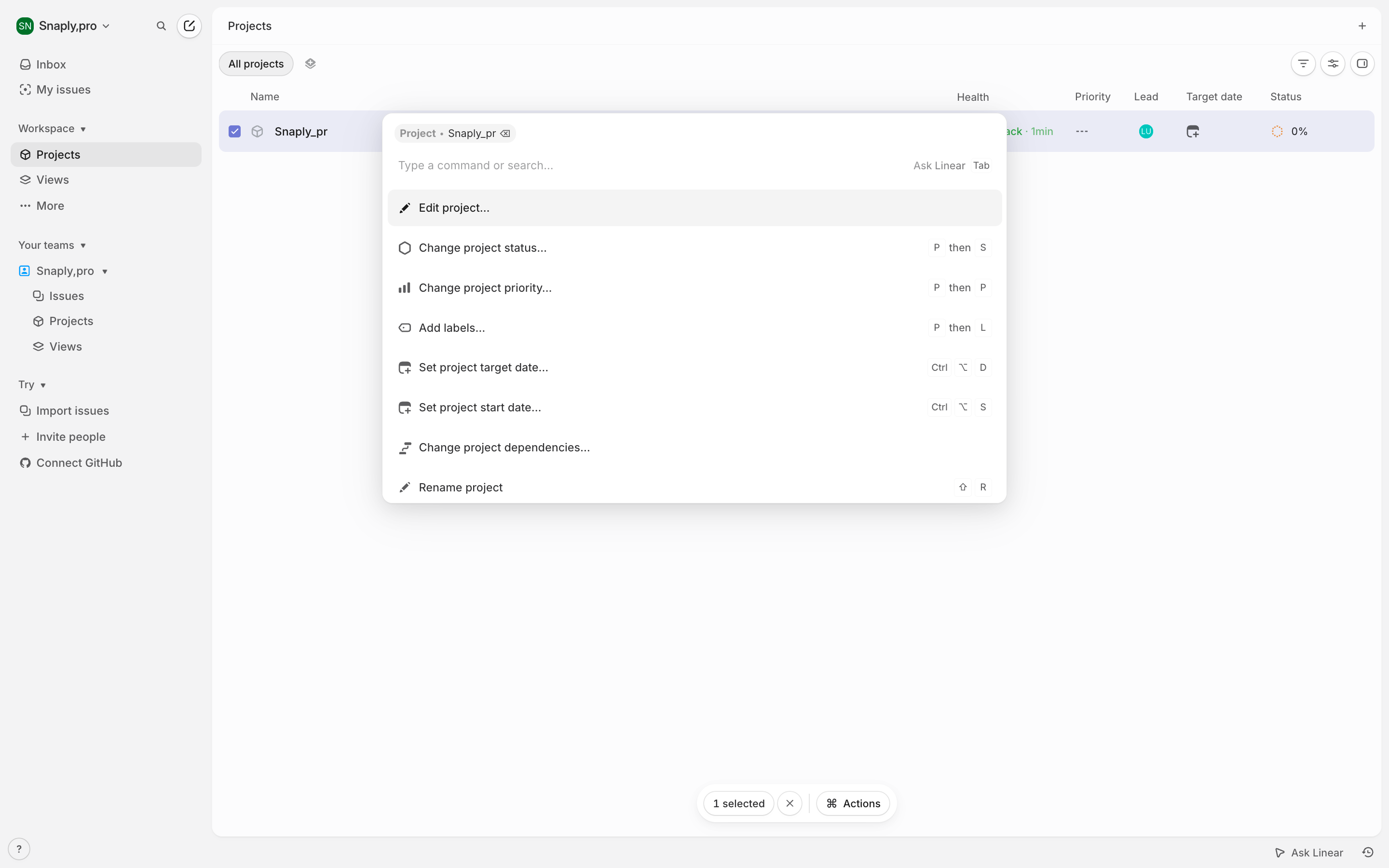Collapse the Snaply,pro team tree
The image size is (1389, 868).
105,271
